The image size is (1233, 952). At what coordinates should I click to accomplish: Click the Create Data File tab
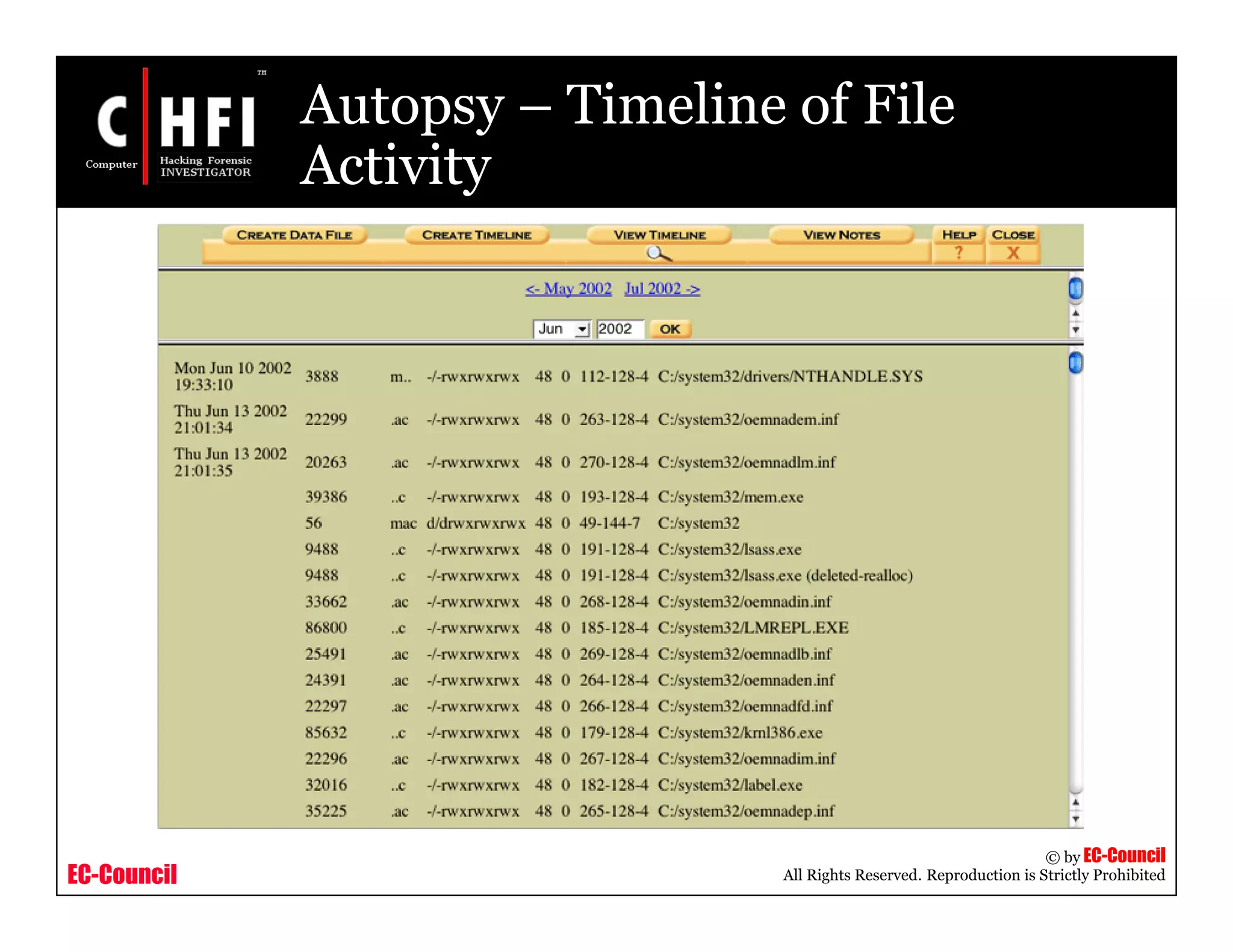pyautogui.click(x=294, y=235)
